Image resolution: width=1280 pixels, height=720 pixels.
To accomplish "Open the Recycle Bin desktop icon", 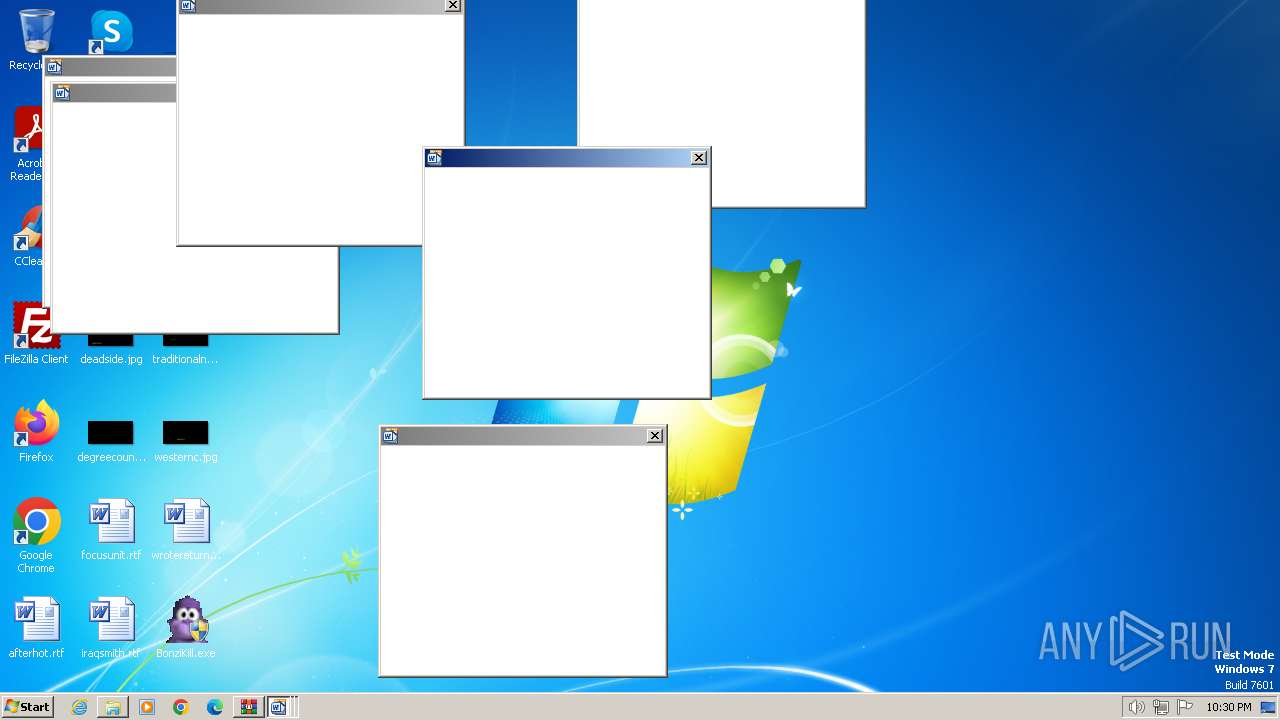I will 36,32.
